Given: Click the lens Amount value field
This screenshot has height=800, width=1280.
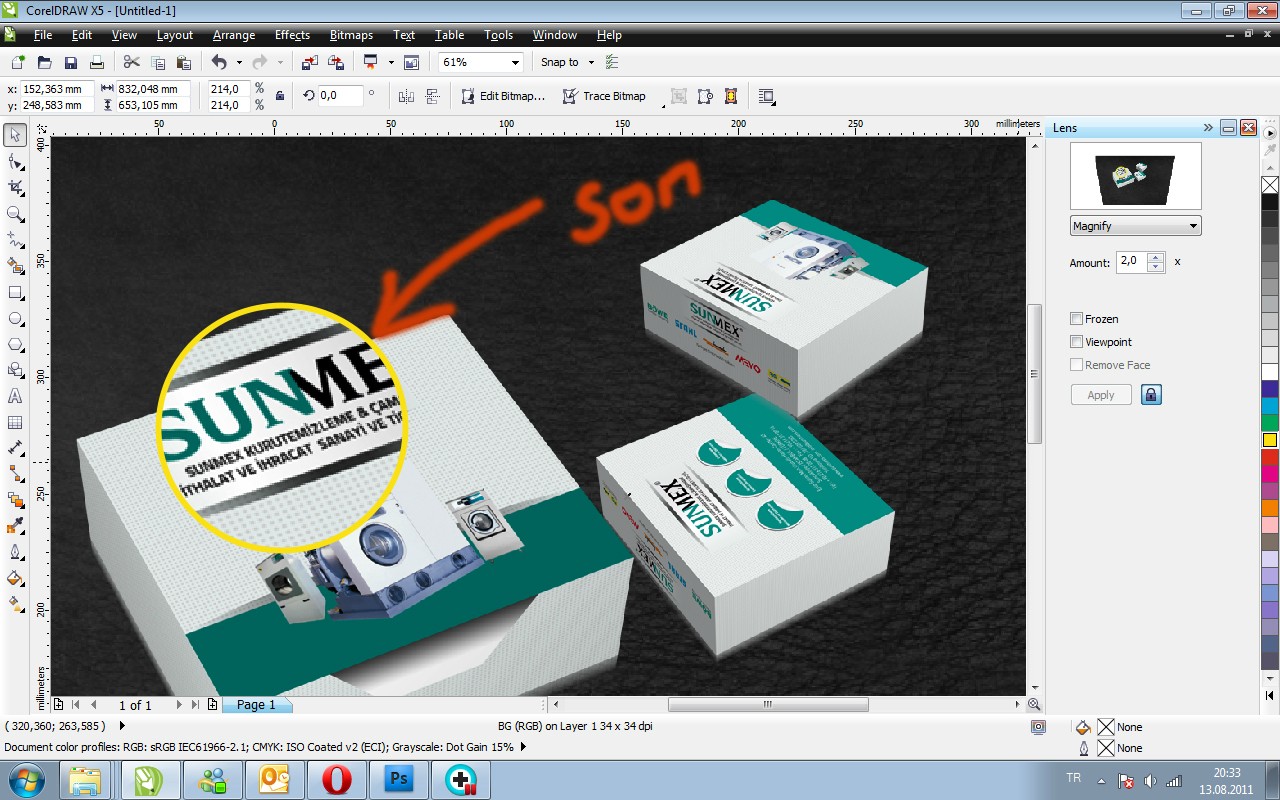Looking at the screenshot, I should point(1131,262).
